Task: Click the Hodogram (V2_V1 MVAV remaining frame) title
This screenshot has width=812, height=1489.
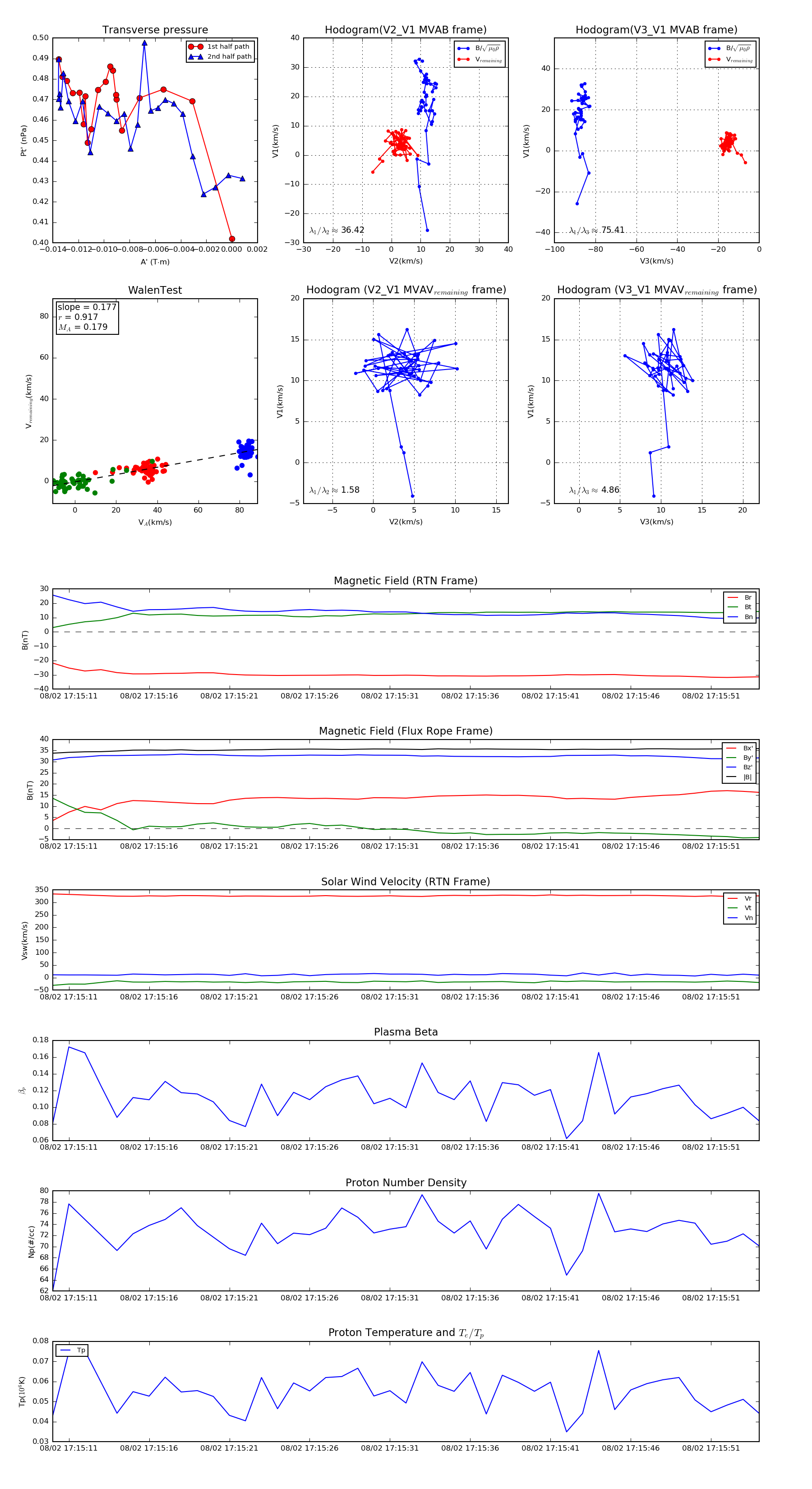Action: [x=406, y=290]
